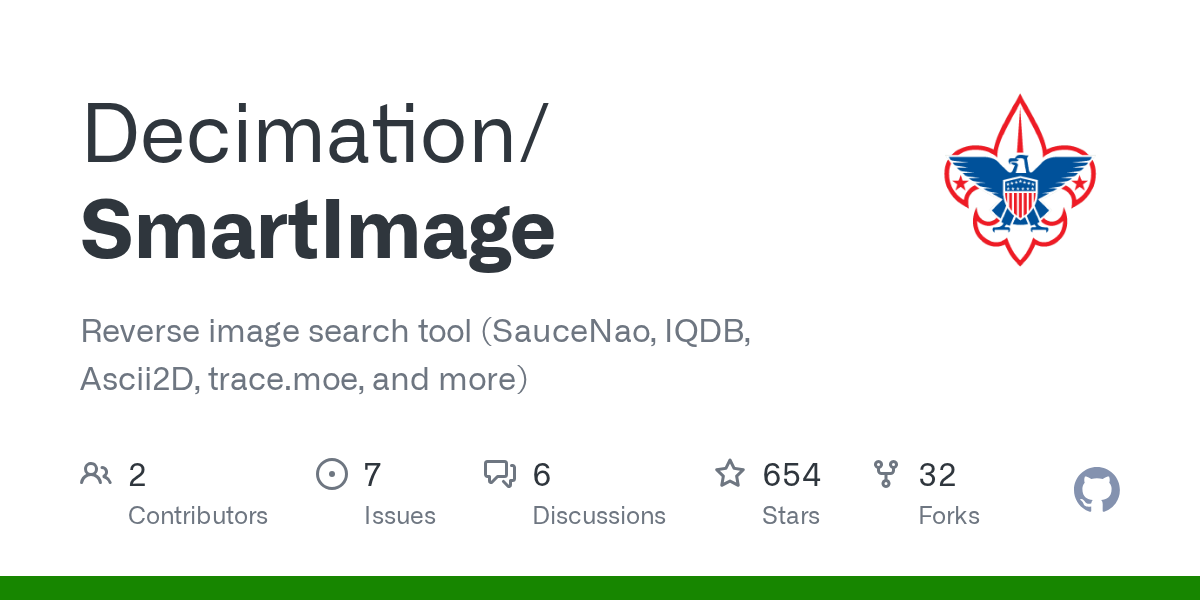Click the GitHub Octocat logo

coord(1096,491)
